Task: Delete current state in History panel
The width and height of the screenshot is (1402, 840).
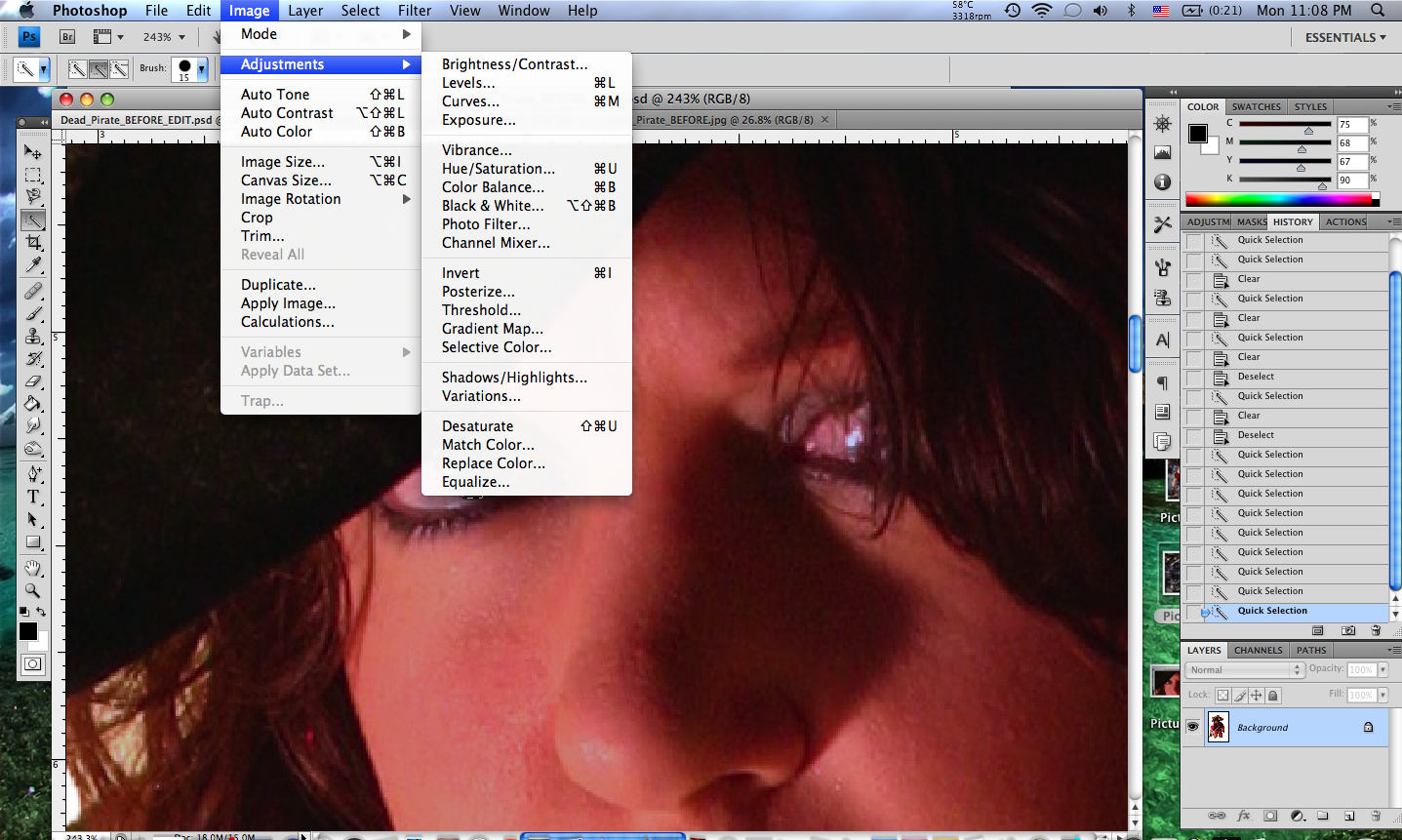Action: (1376, 631)
